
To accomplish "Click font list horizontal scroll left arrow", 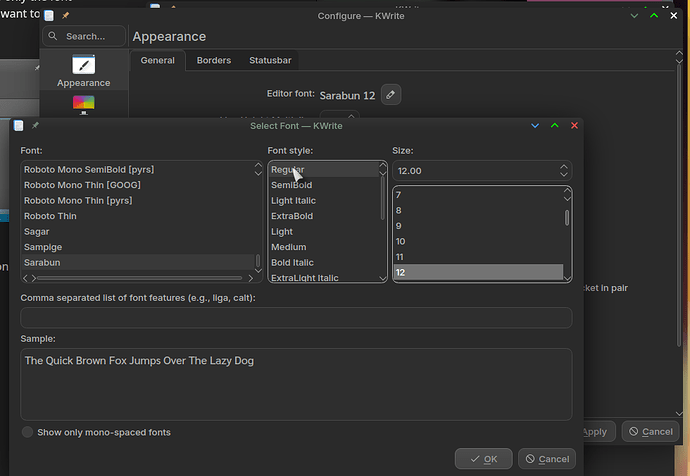I will click(x=25, y=278).
